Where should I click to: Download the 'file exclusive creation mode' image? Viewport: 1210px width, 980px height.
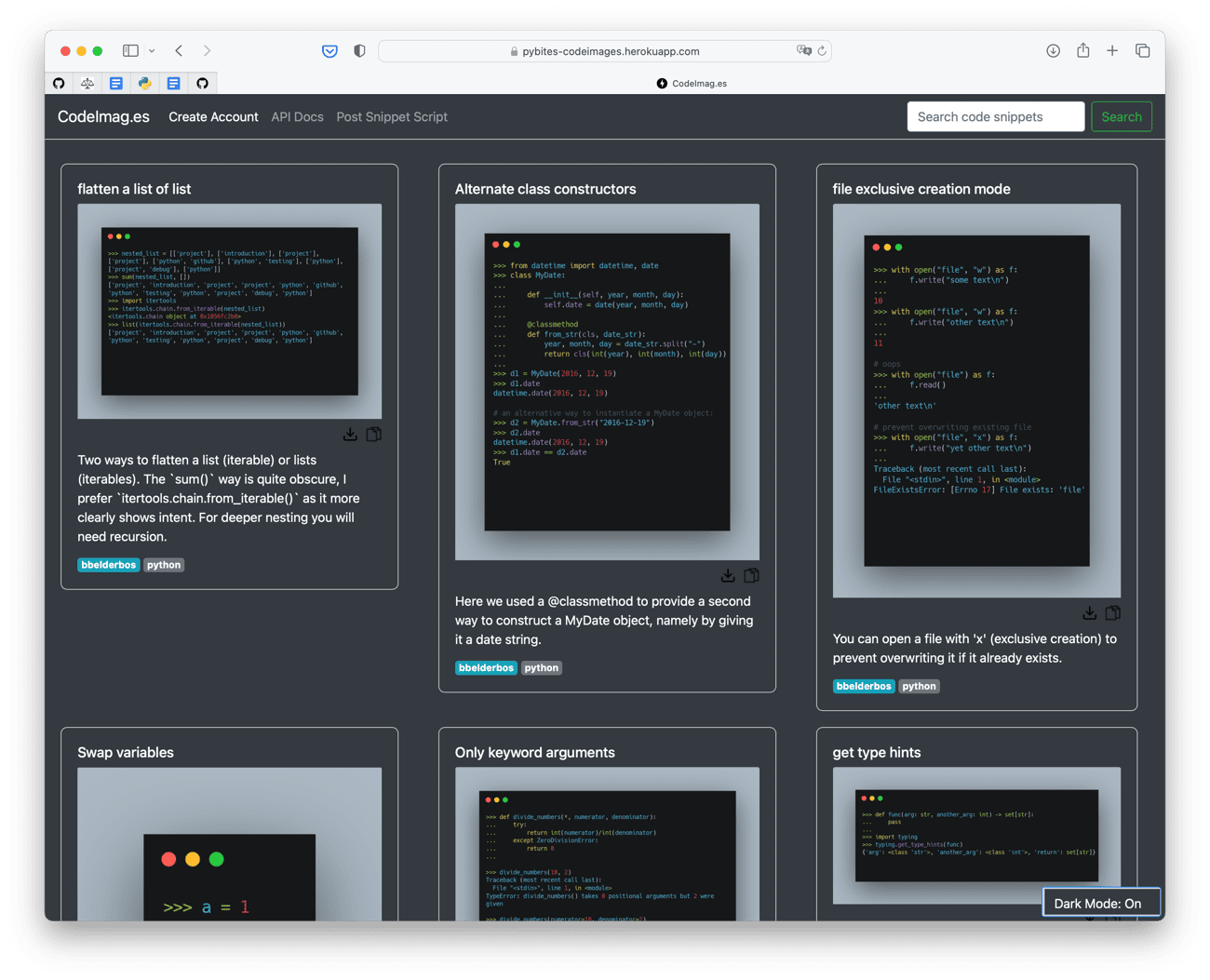click(x=1089, y=613)
